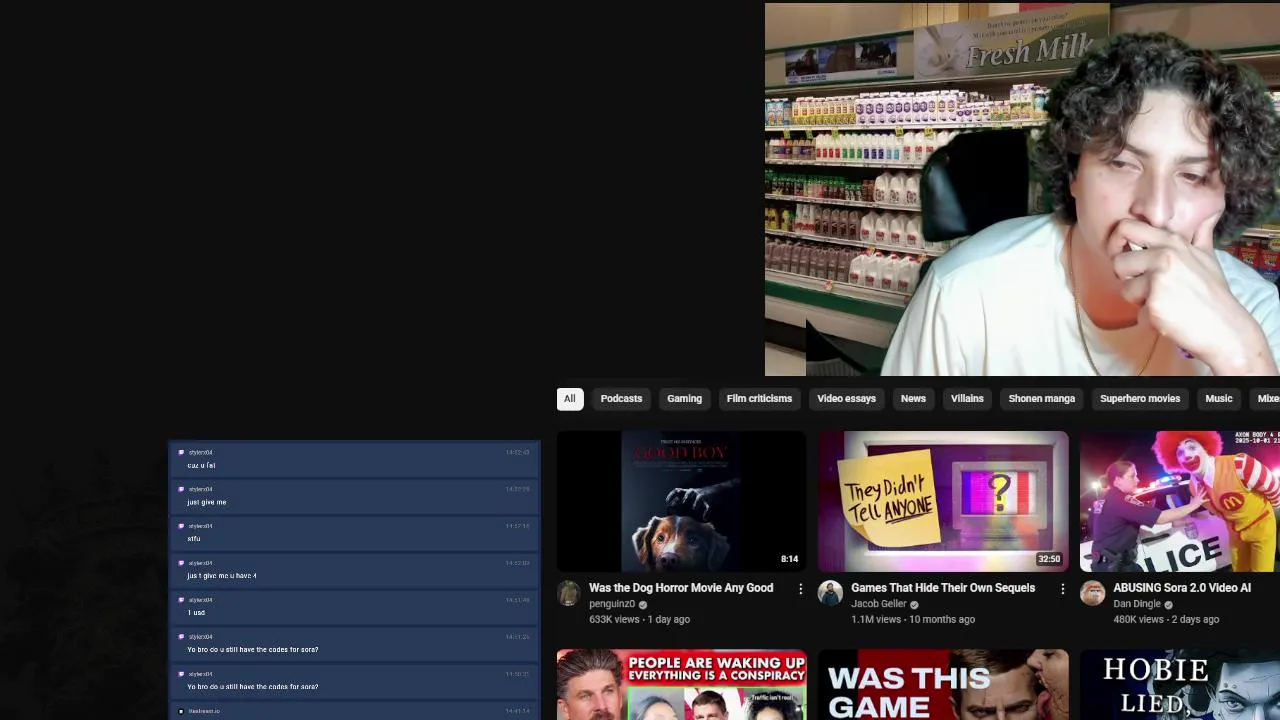Select the Podcasts filter chip
Viewport: 1280px width, 720px height.
point(621,399)
